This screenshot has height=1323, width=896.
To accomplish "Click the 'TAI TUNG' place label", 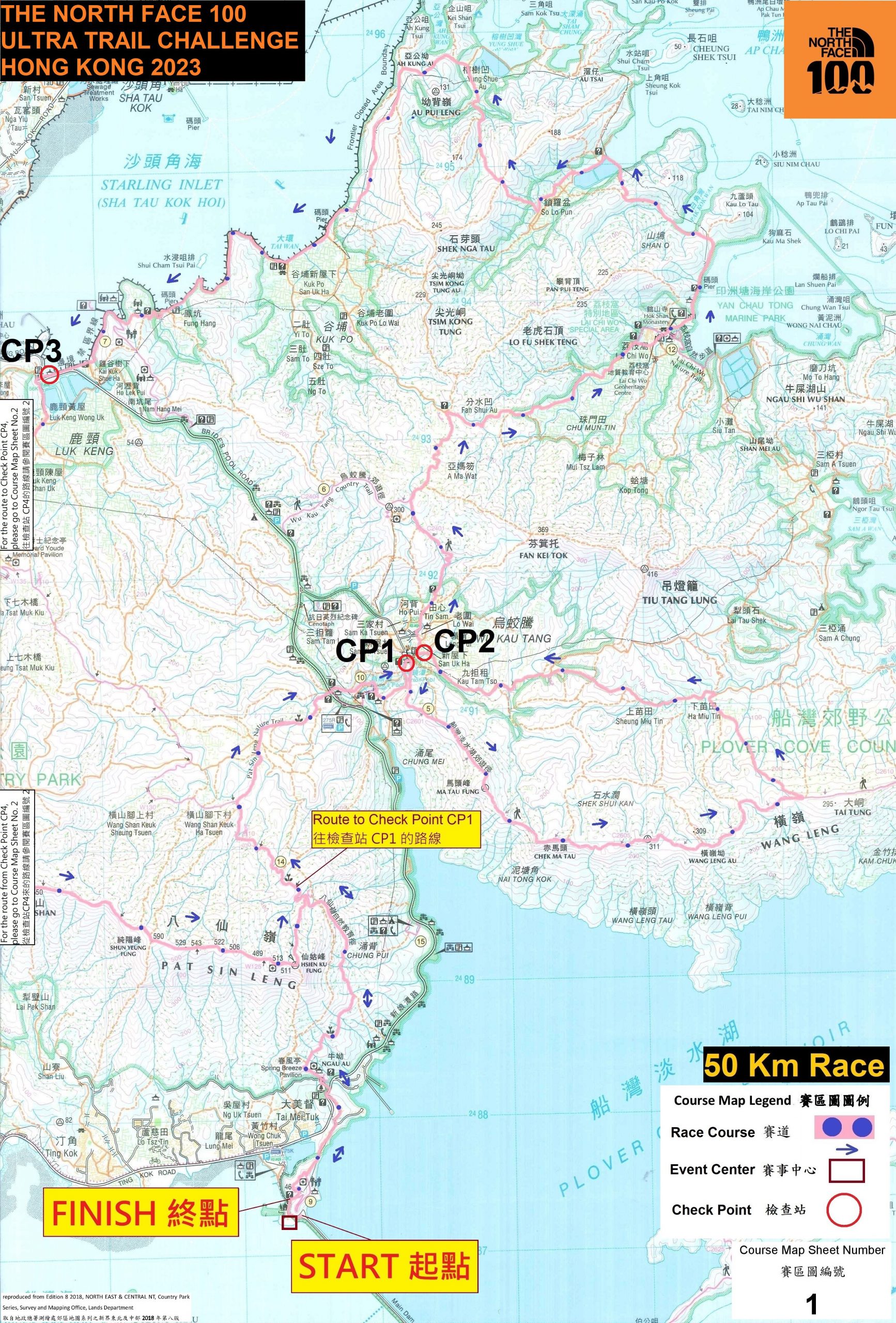I will click(852, 812).
